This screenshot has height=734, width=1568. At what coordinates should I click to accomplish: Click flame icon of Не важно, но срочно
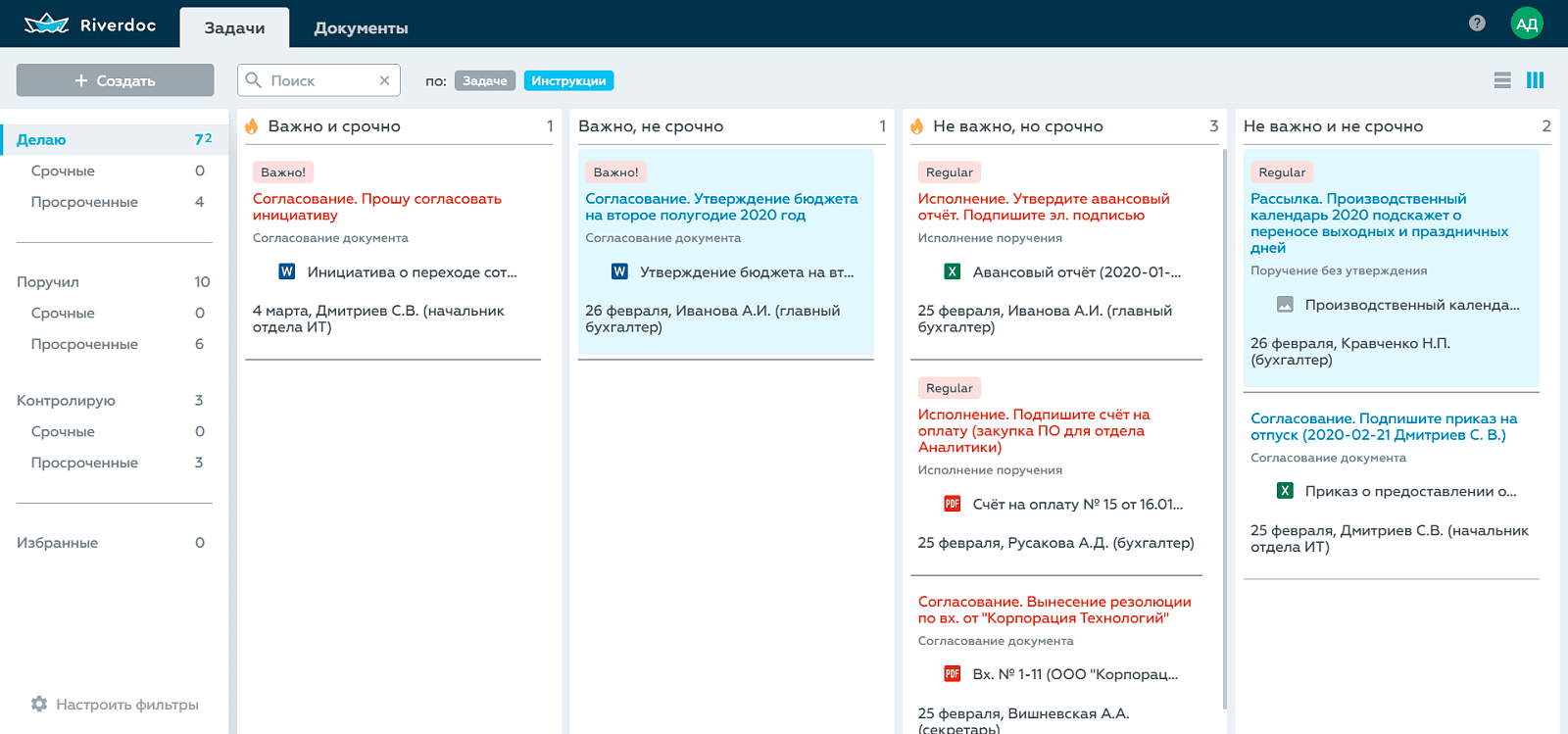[x=917, y=125]
